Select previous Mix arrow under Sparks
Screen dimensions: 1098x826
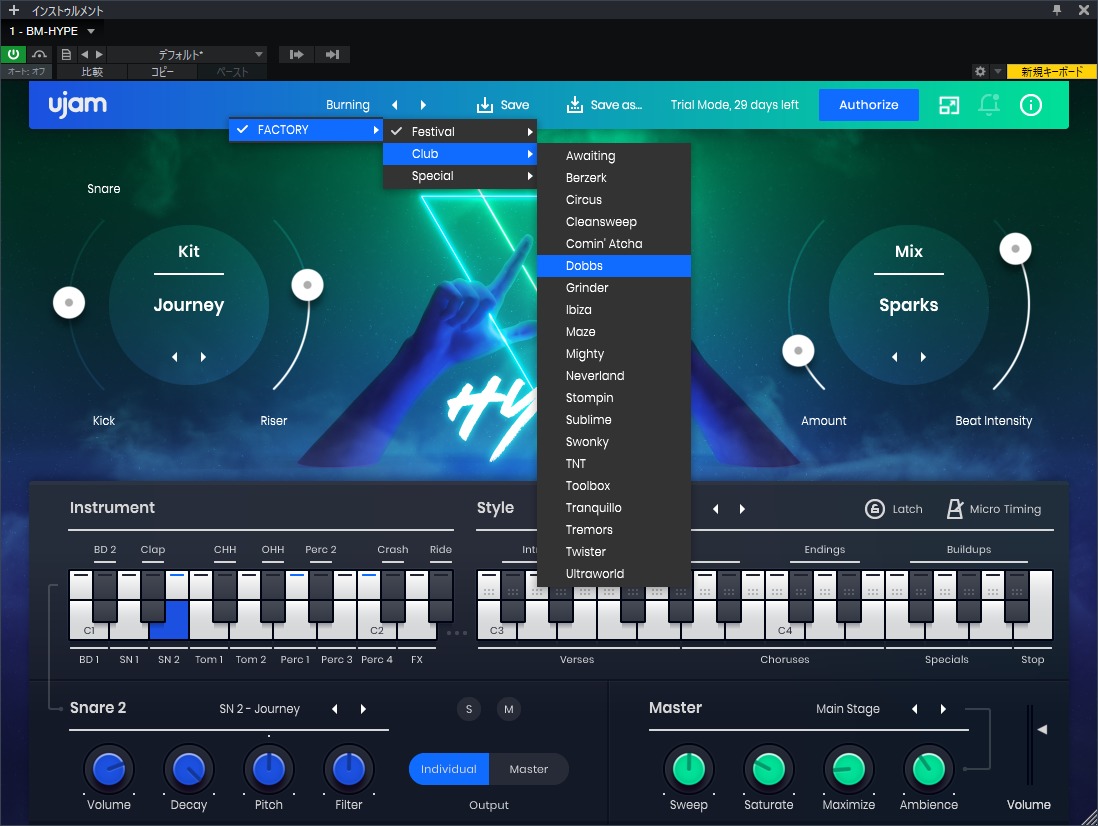pyautogui.click(x=895, y=357)
